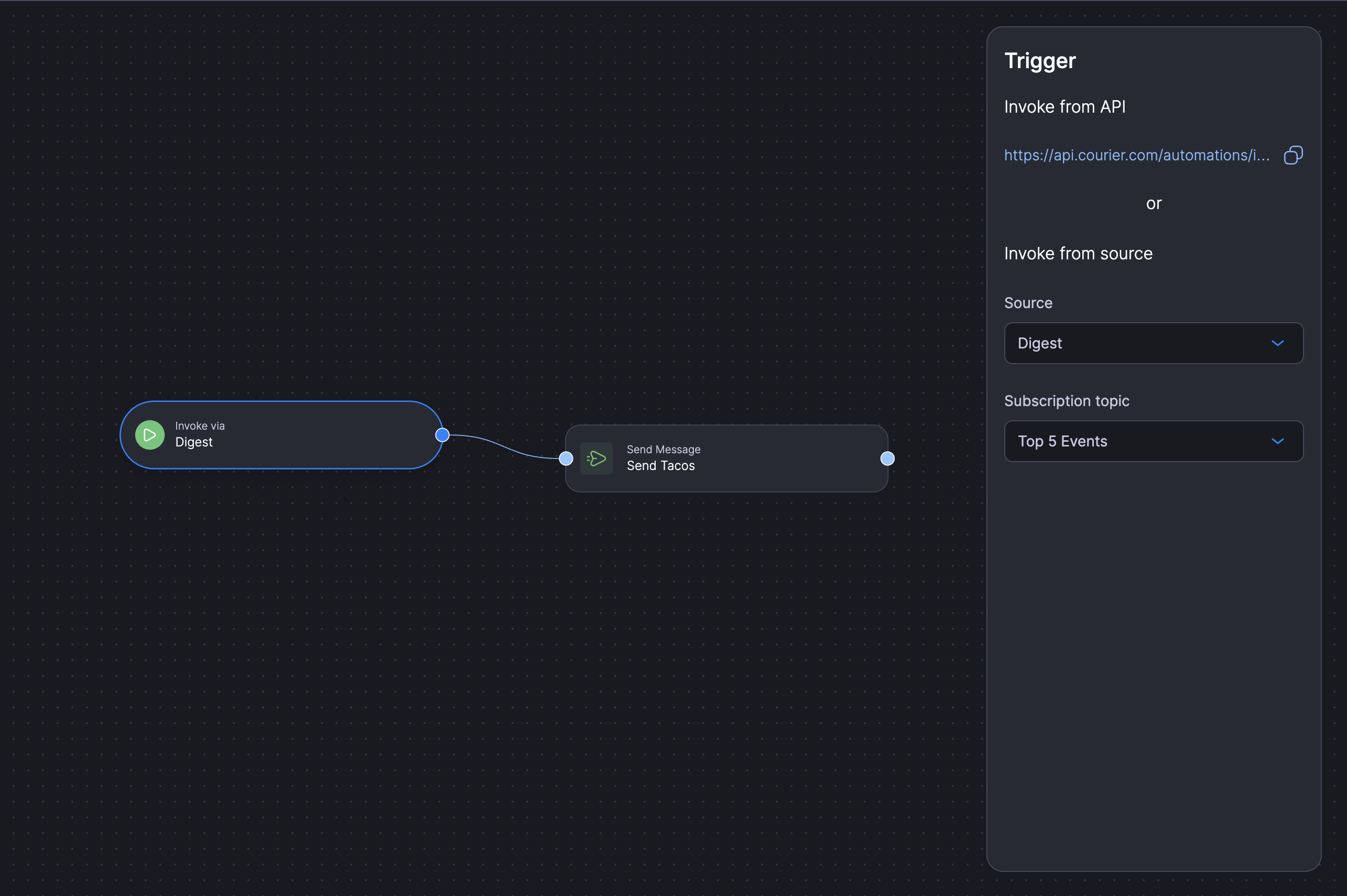Click the output connection dot of the Invoke via Digest node
The height and width of the screenshot is (896, 1347).
[x=442, y=434]
